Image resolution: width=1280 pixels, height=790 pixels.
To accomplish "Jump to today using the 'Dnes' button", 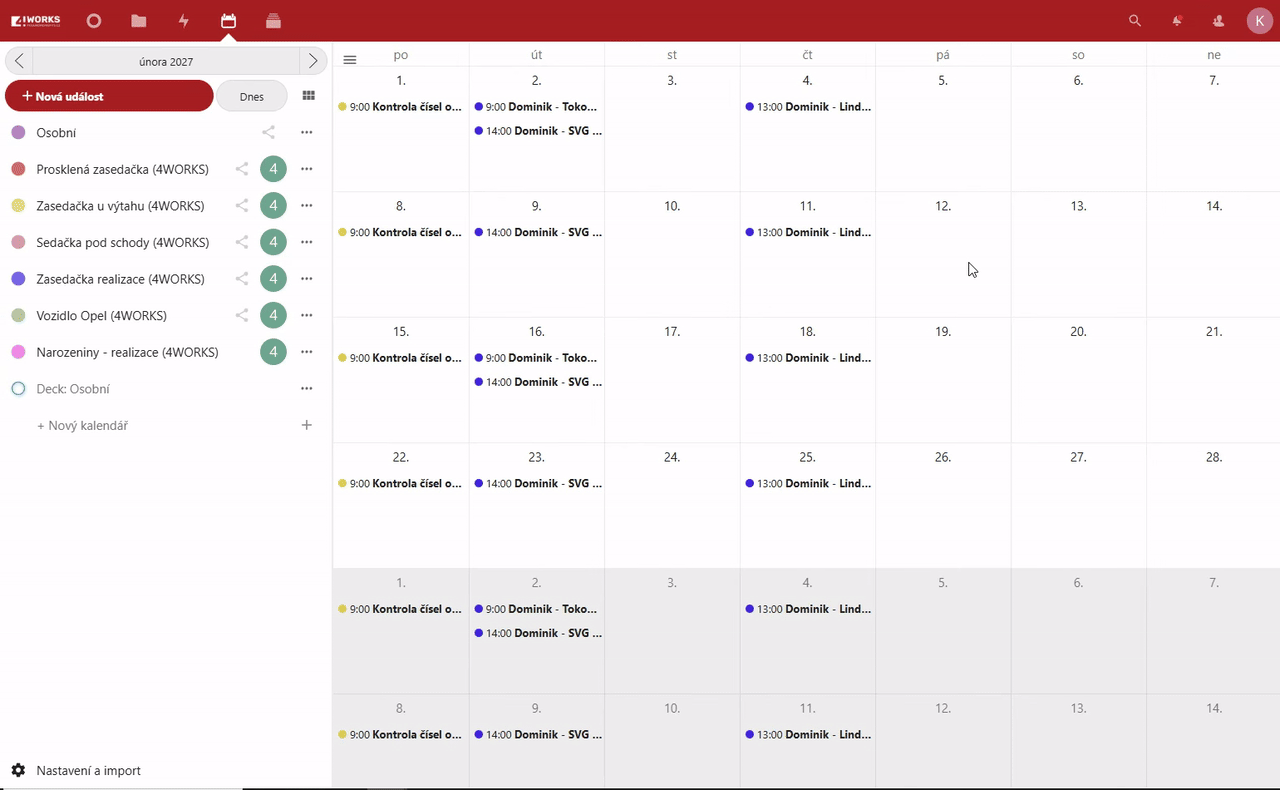I will [251, 95].
